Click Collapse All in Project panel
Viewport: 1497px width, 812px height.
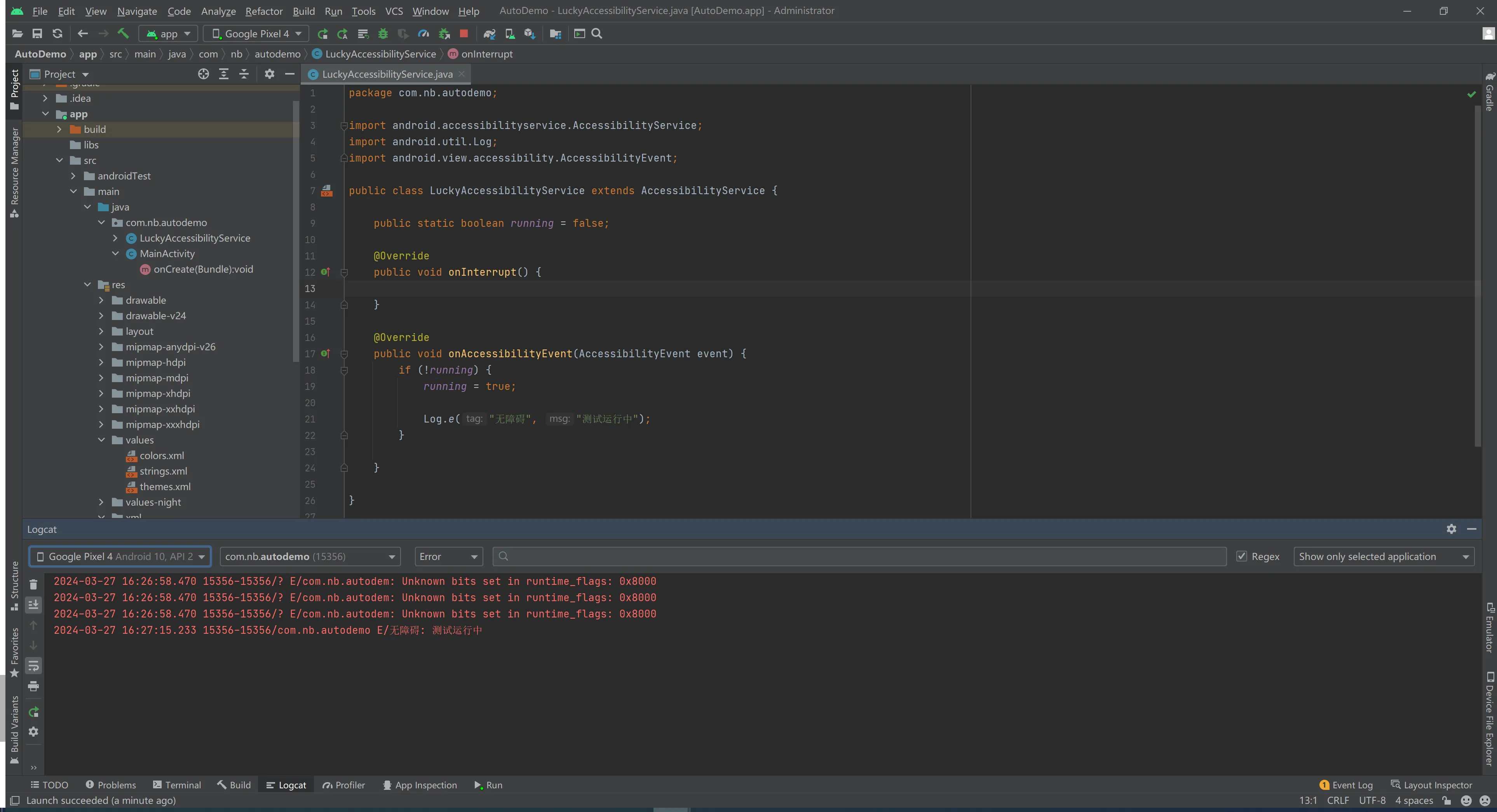coord(244,74)
